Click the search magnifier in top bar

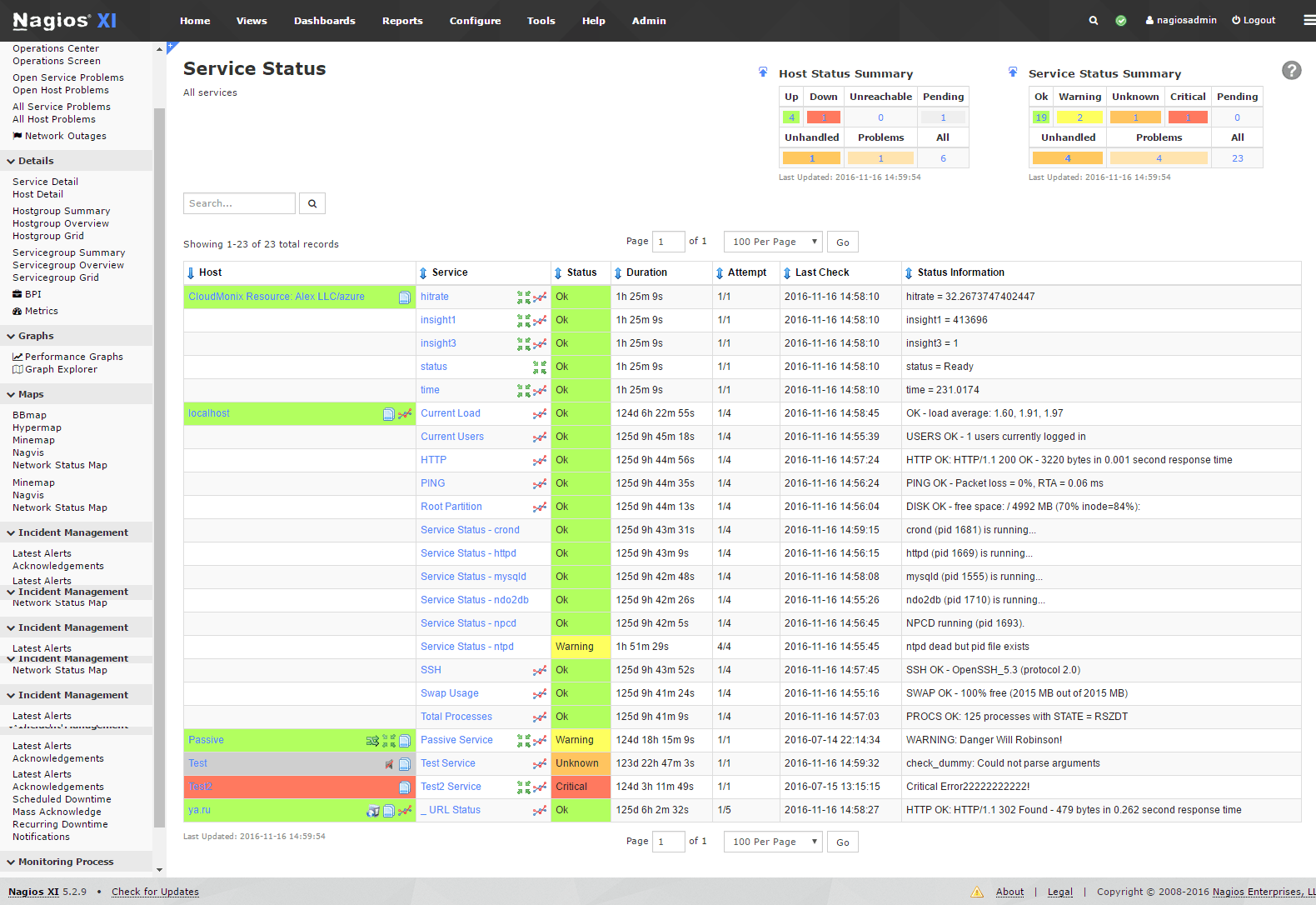point(1094,21)
